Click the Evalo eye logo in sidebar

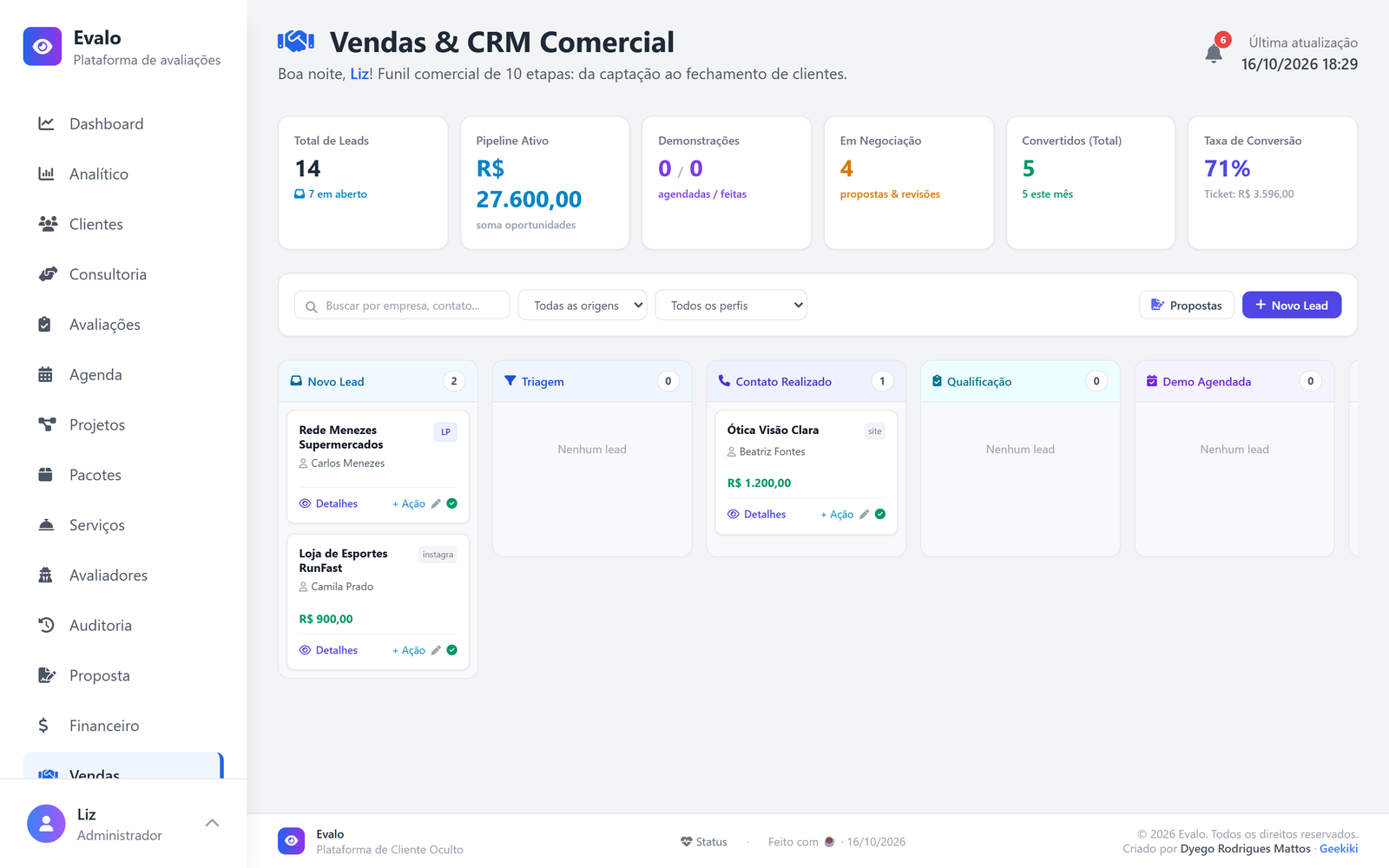(x=43, y=47)
